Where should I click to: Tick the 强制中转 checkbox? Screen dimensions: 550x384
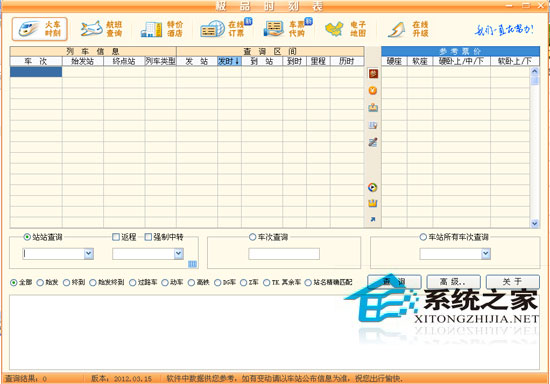point(148,237)
